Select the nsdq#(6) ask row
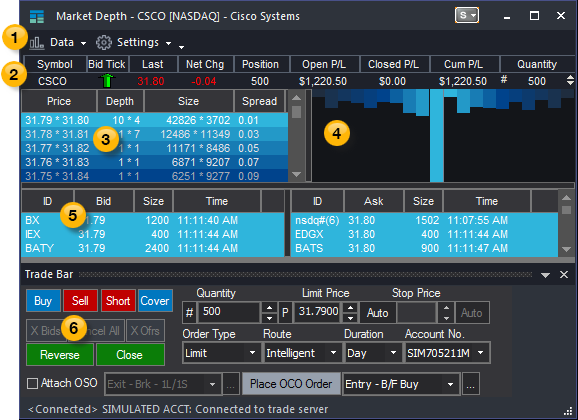 pos(424,220)
